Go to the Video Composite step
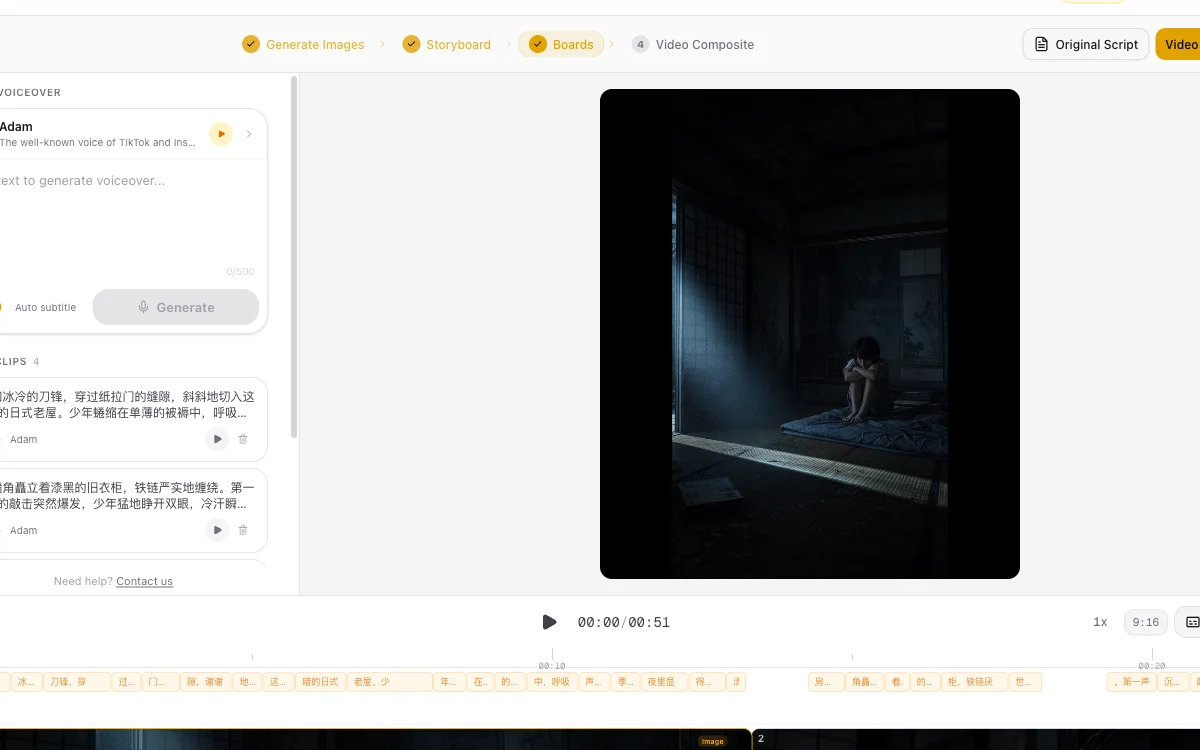1200x750 pixels. click(x=693, y=44)
